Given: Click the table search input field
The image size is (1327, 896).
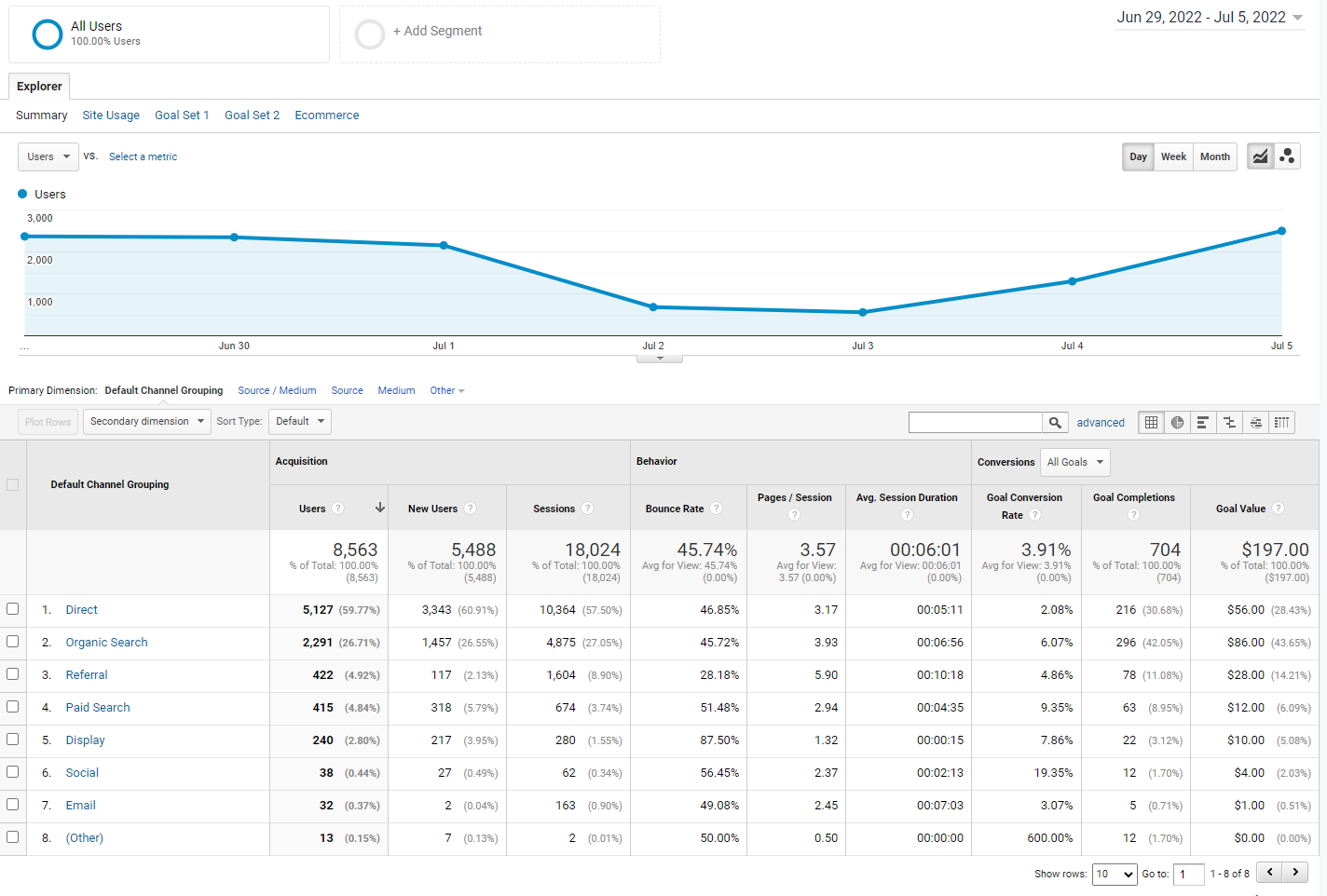Looking at the screenshot, I should tap(975, 423).
